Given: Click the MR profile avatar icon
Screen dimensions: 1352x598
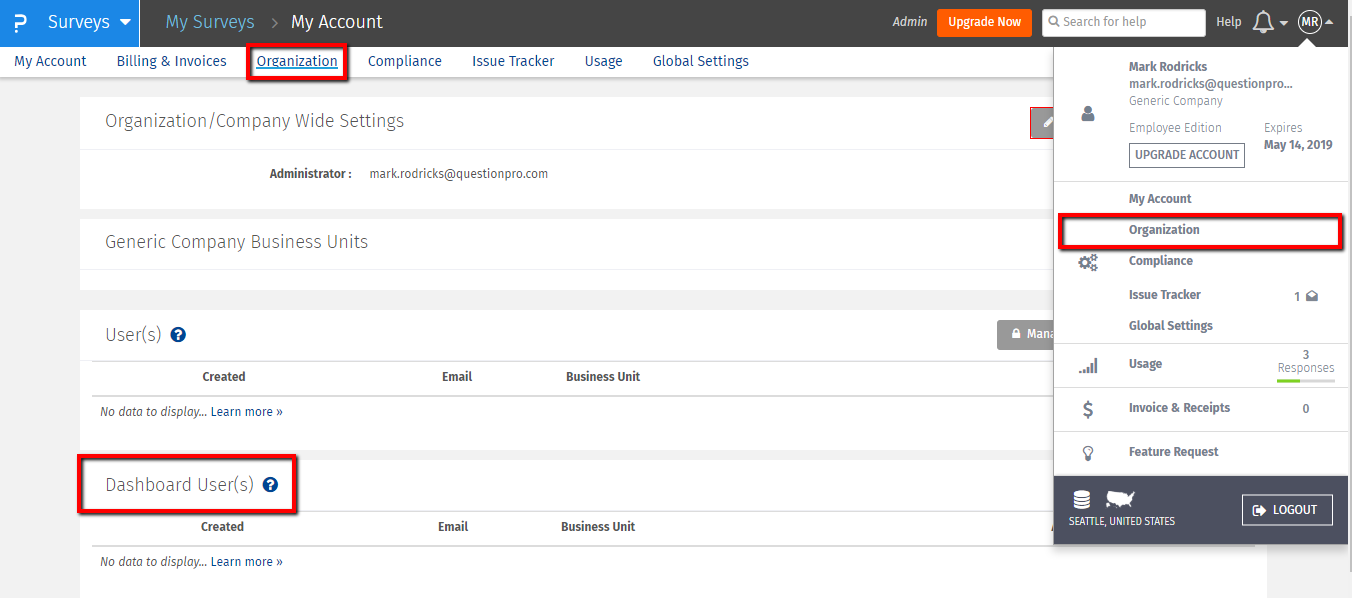Looking at the screenshot, I should (x=1309, y=22).
